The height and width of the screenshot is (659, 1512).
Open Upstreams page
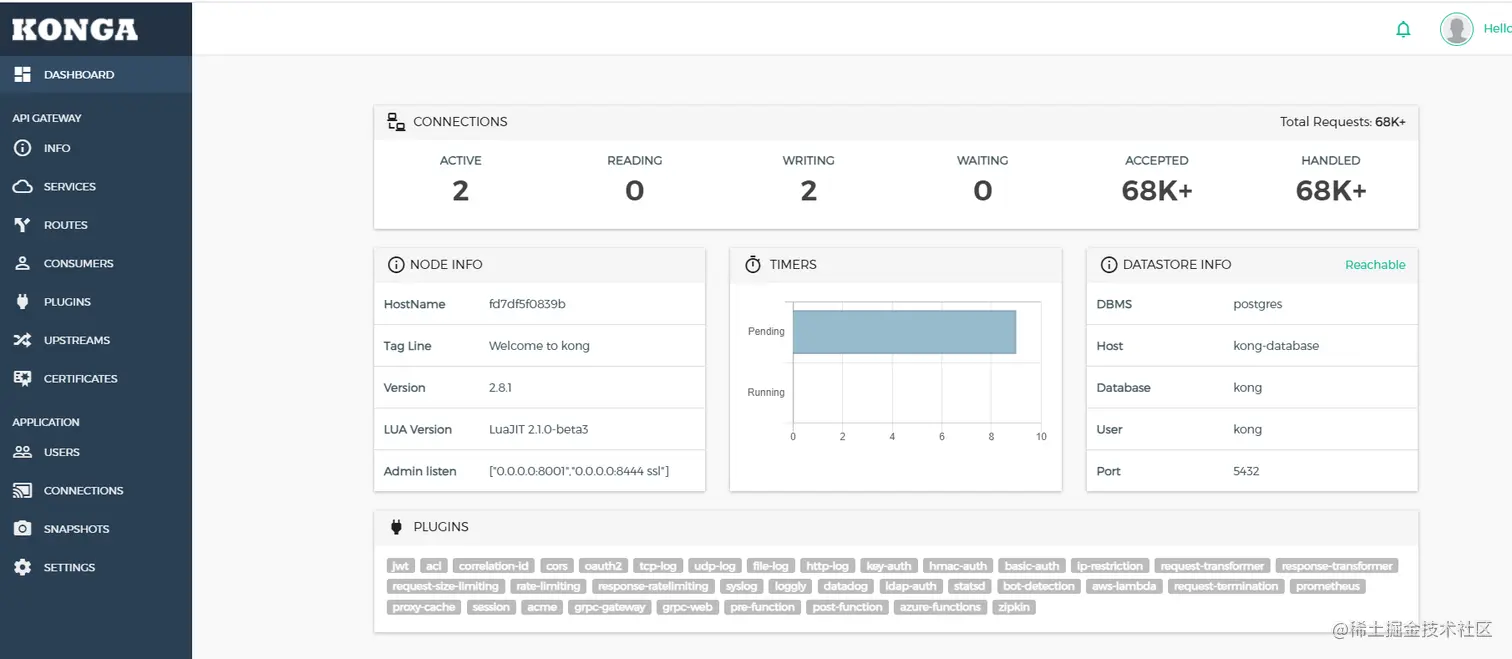tap(96, 340)
